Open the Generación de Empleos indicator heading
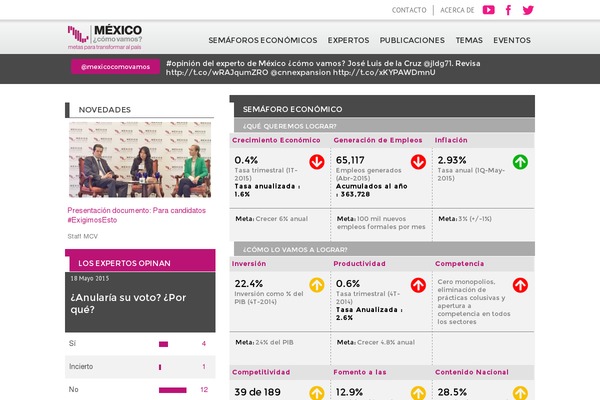Image resolution: width=600 pixels, height=400 pixels. pyautogui.click(x=378, y=140)
